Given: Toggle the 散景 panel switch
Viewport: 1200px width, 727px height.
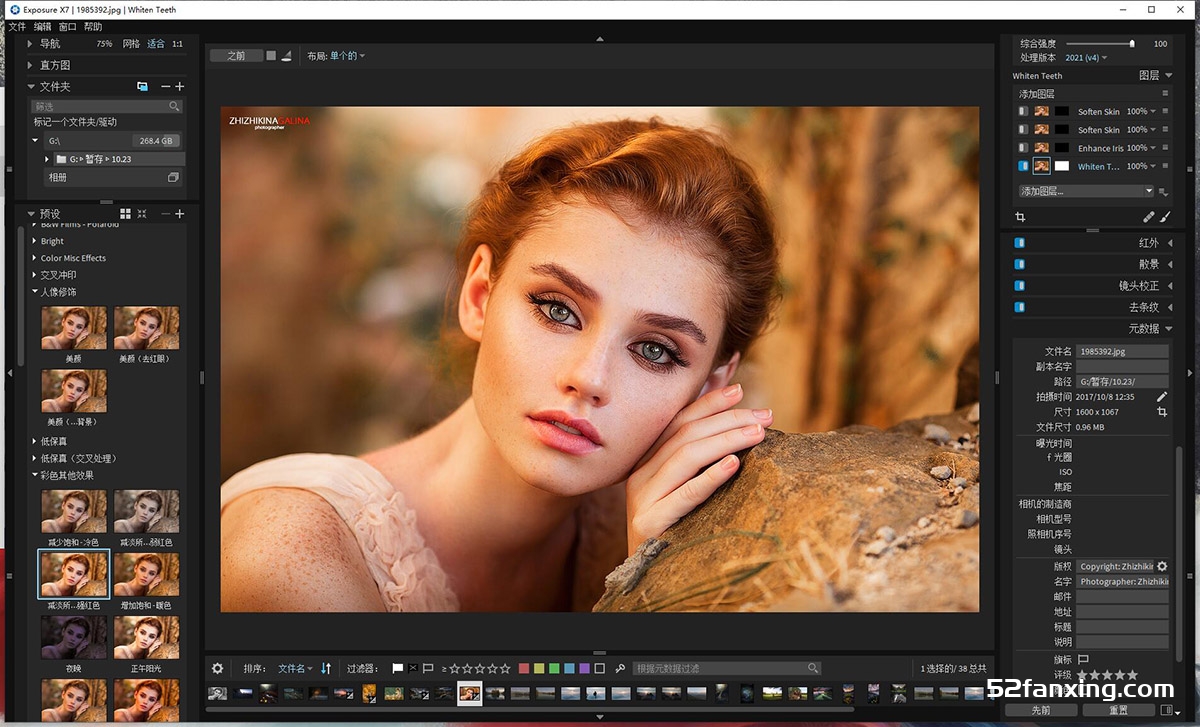Looking at the screenshot, I should (x=1020, y=264).
